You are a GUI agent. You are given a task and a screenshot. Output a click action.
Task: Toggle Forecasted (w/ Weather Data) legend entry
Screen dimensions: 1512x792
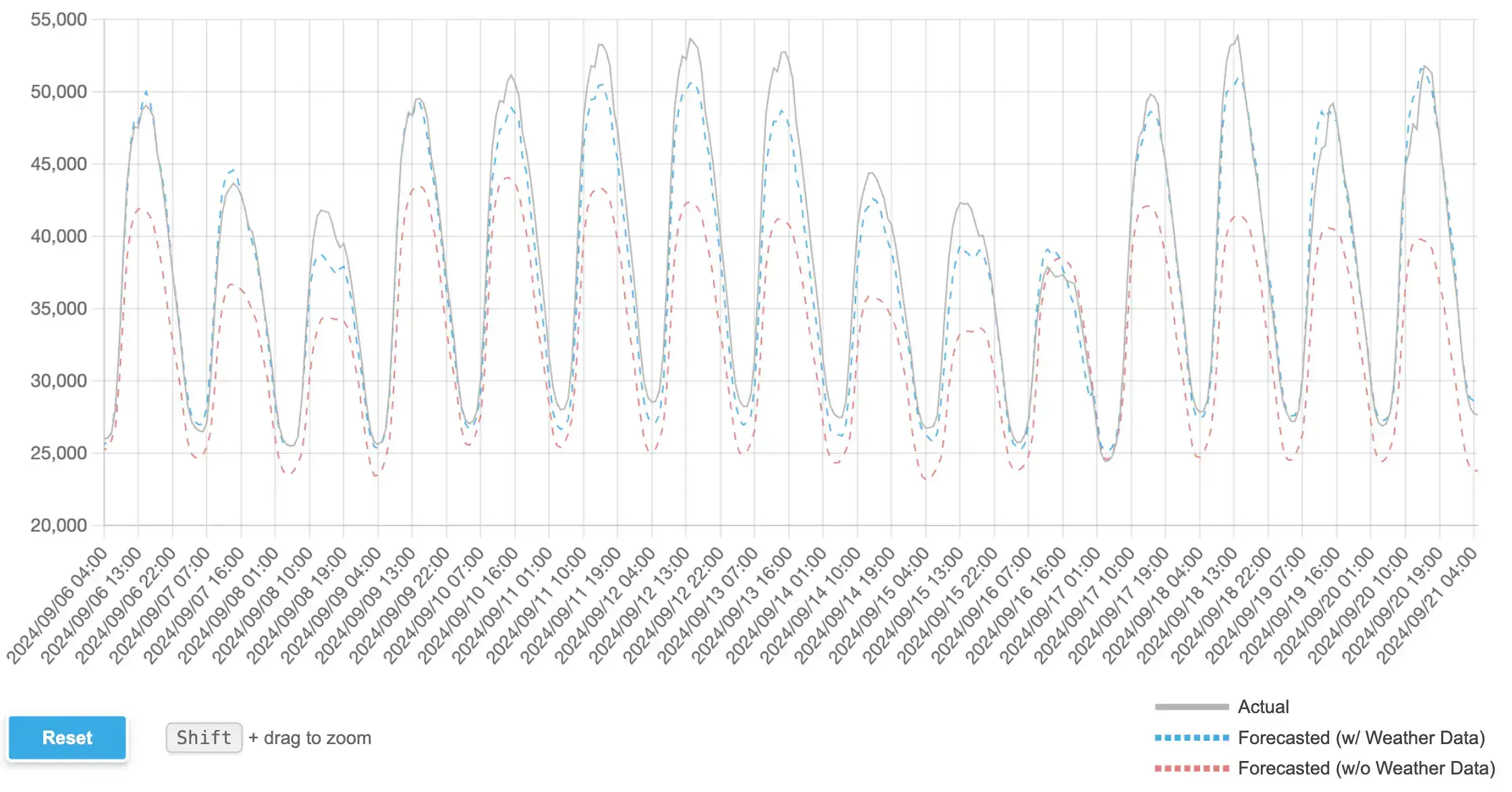[x=1361, y=737]
